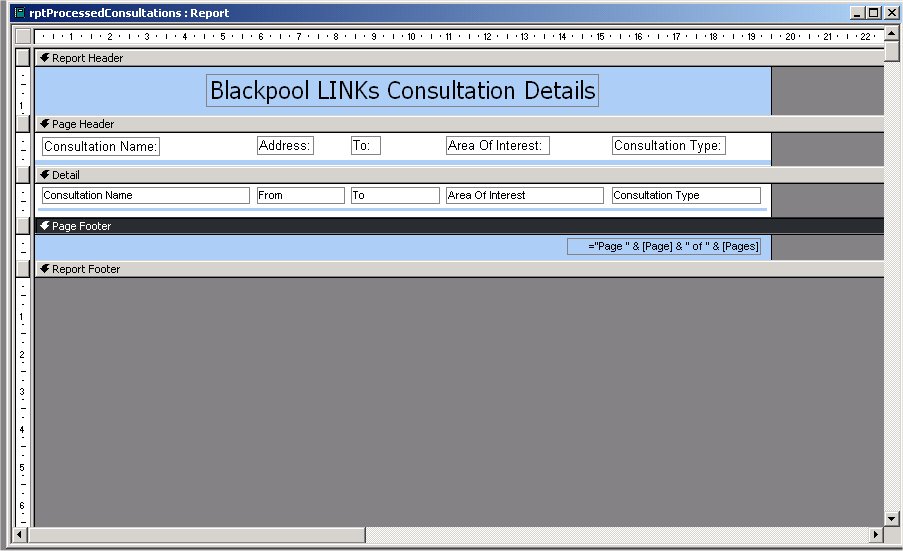903x551 pixels.
Task: Click the vertical scrollbar up arrow
Action: pos(891,34)
